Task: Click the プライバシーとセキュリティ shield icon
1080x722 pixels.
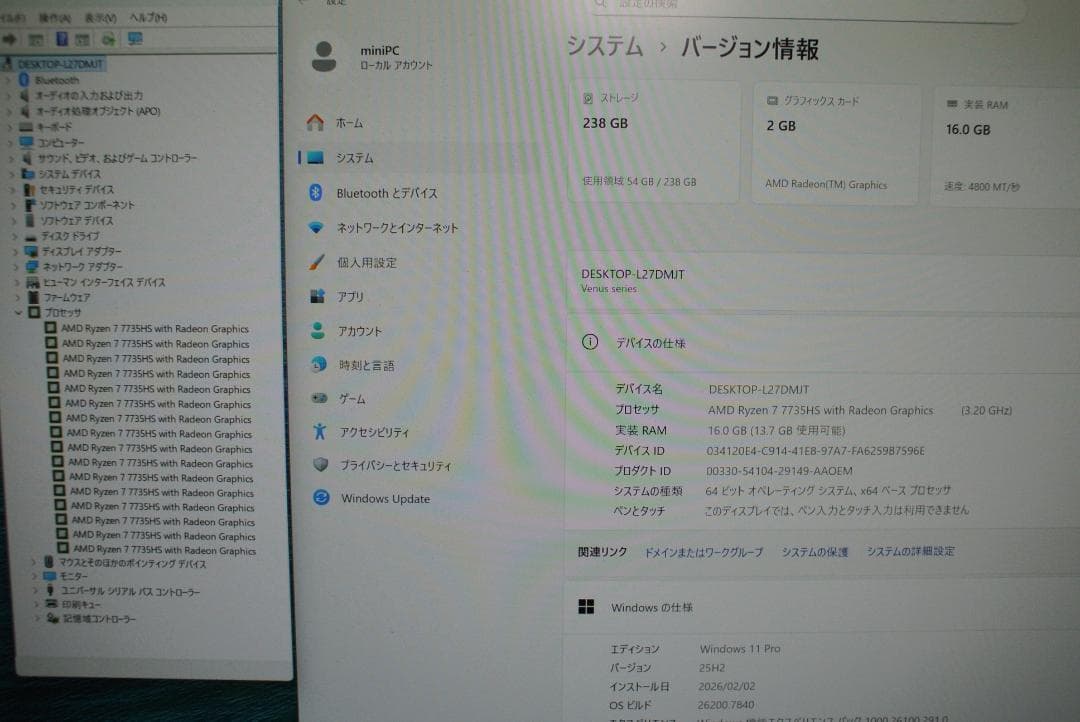Action: pyautogui.click(x=320, y=464)
